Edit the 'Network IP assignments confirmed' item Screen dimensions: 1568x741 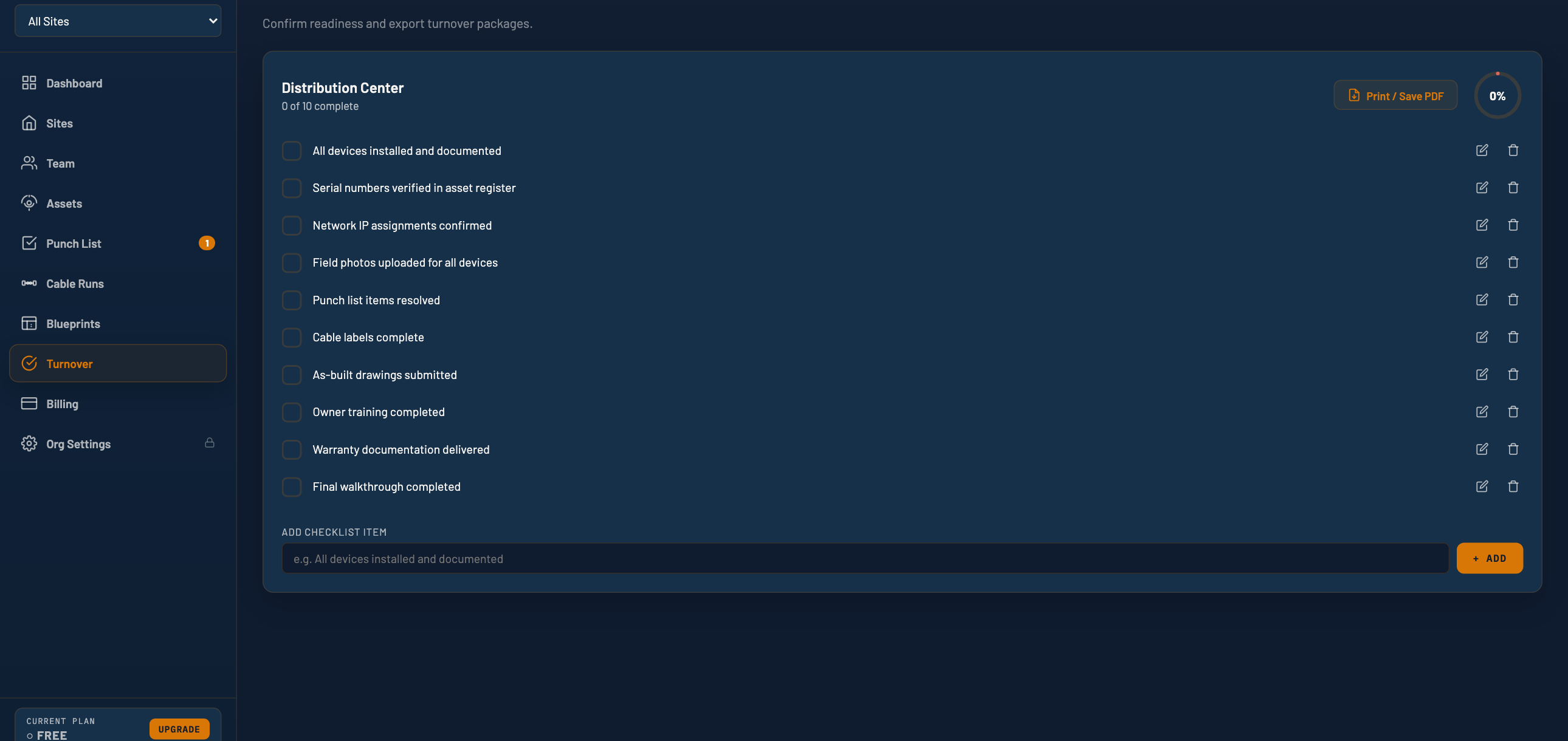point(1482,225)
